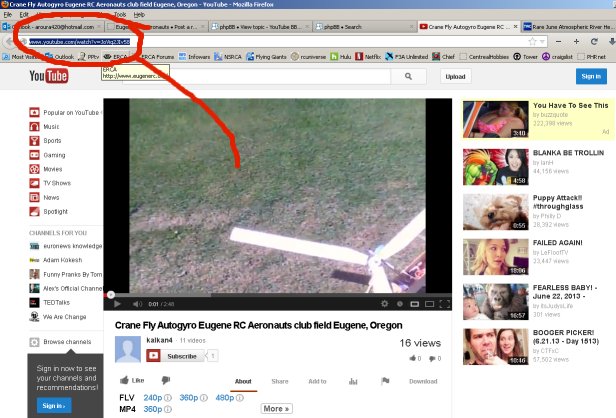
Task: Download MP4 360p format link
Action: pyautogui.click(x=153, y=409)
